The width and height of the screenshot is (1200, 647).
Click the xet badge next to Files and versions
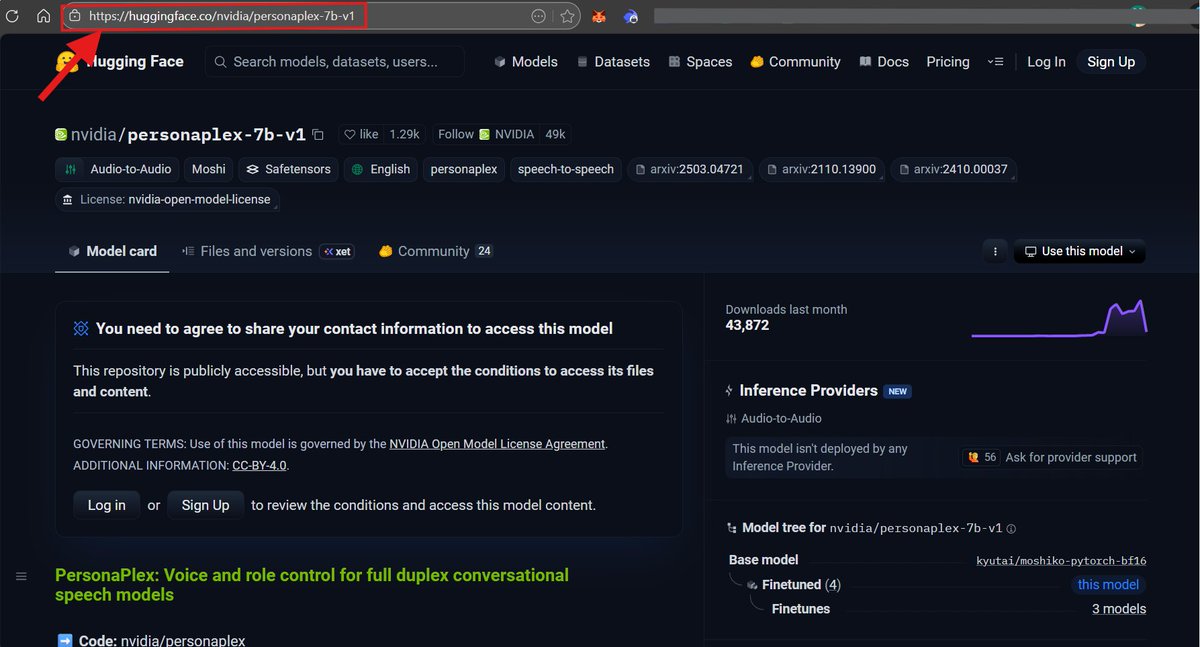(337, 251)
